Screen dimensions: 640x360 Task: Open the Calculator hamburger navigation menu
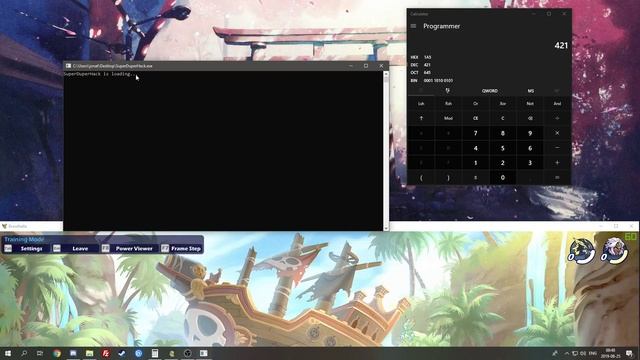(x=413, y=26)
